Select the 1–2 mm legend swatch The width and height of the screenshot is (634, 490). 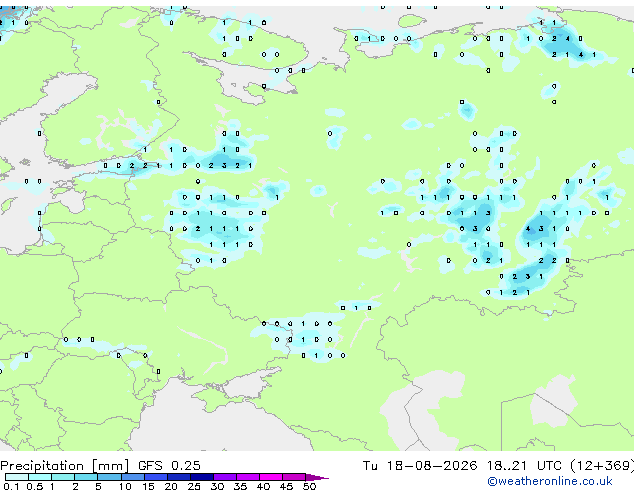(63, 477)
